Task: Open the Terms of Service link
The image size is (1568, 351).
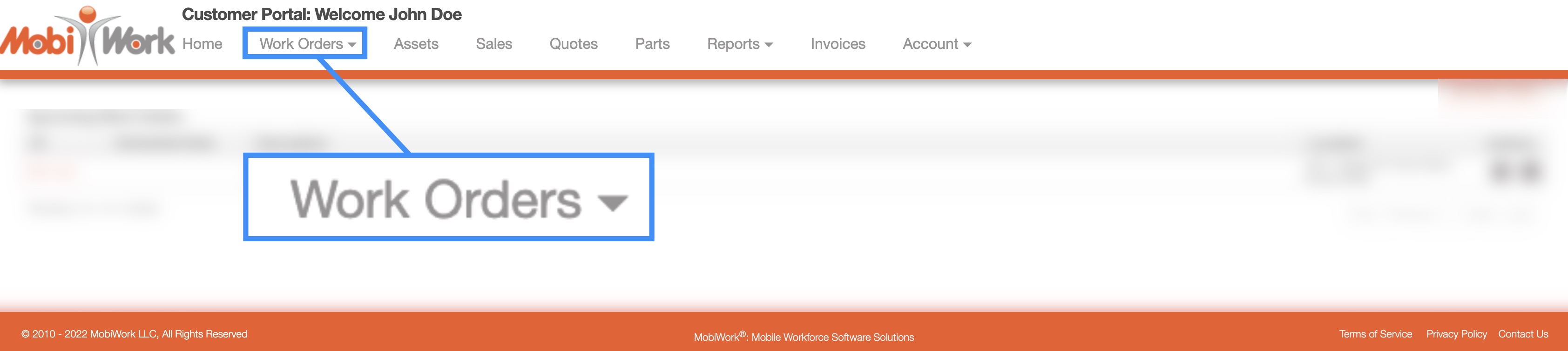Action: 1375,334
